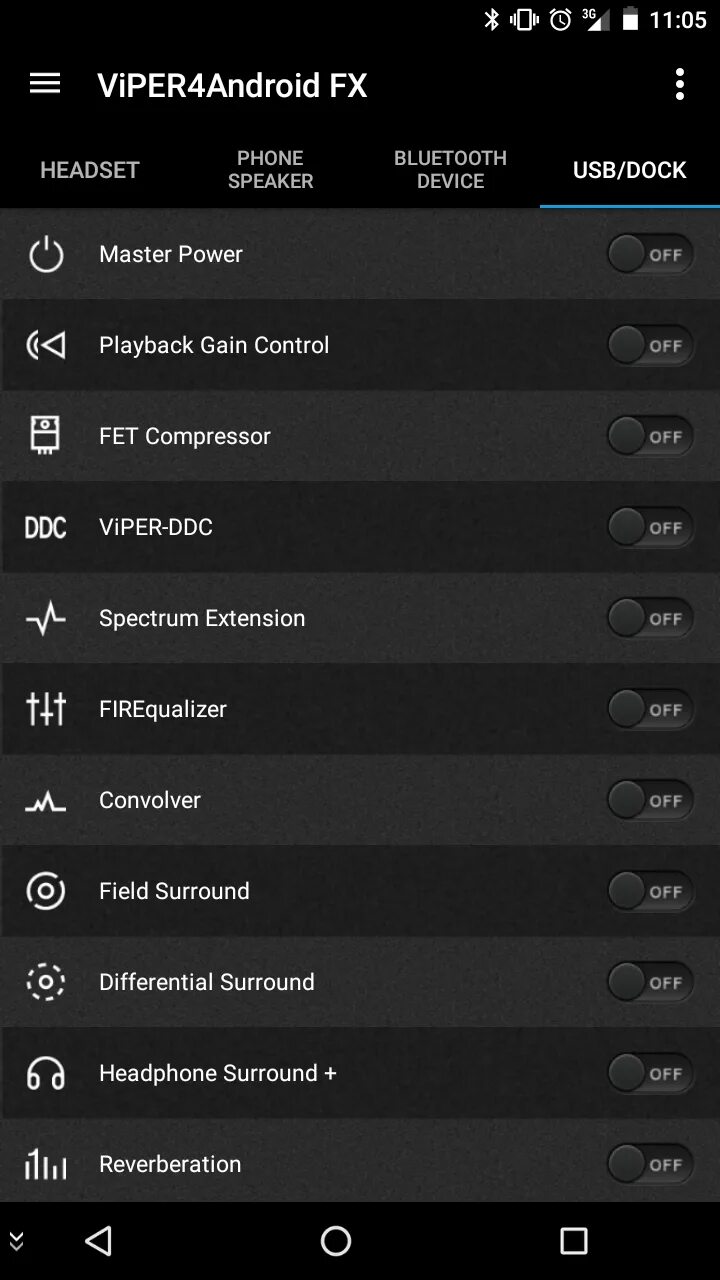Enable the ViPER-DDC switch
Image resolution: width=720 pixels, height=1280 pixels.
click(651, 527)
